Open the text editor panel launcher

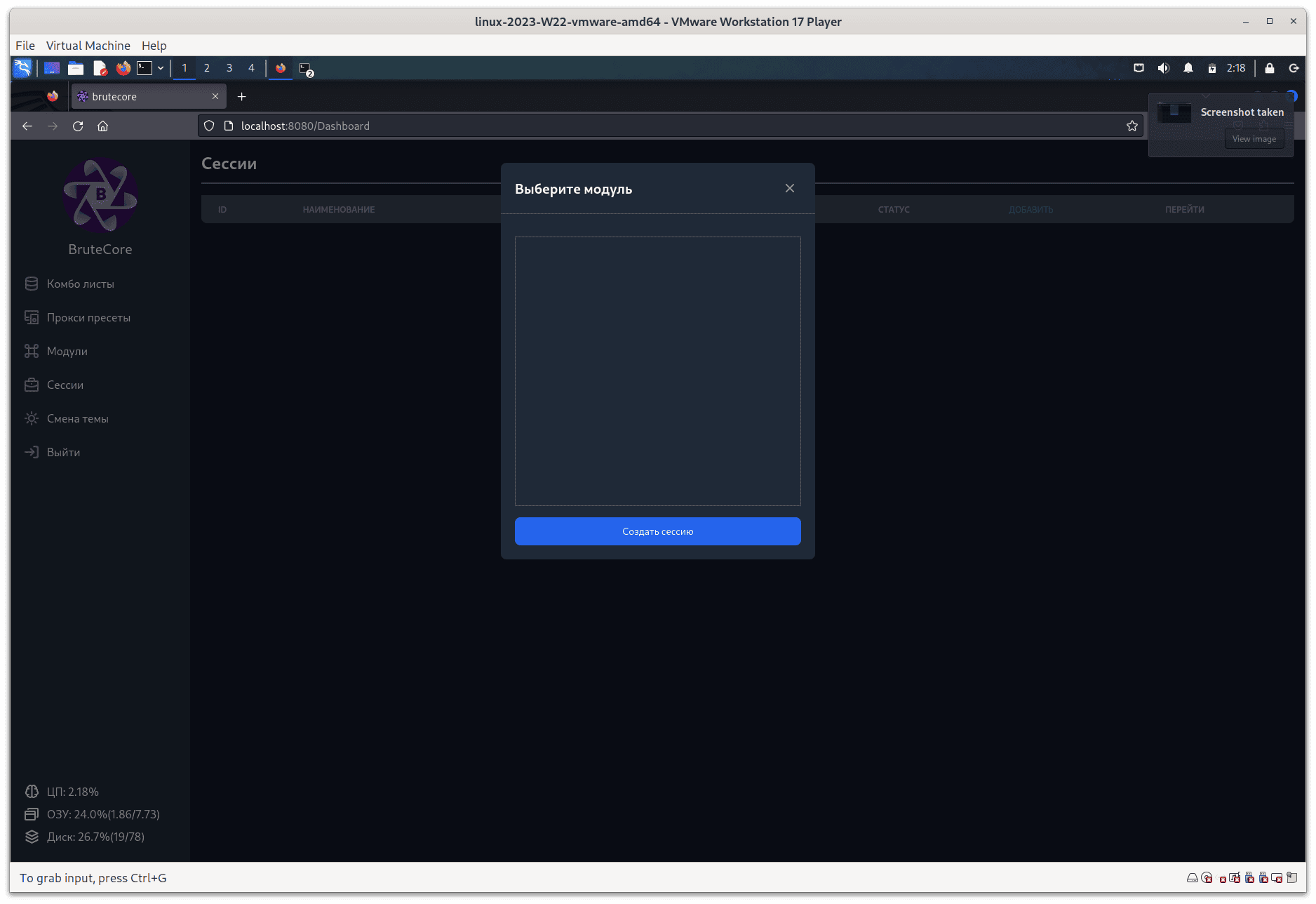click(100, 68)
